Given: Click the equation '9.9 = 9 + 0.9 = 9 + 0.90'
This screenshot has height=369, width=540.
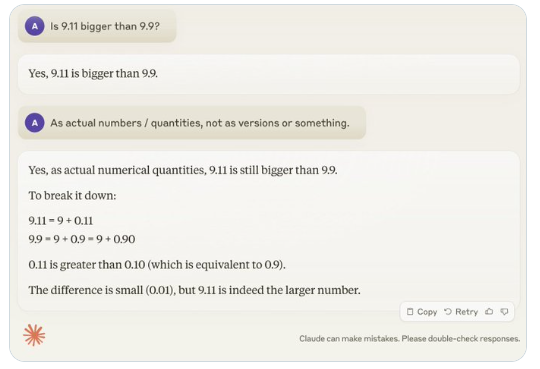Looking at the screenshot, I should pyautogui.click(x=82, y=239).
